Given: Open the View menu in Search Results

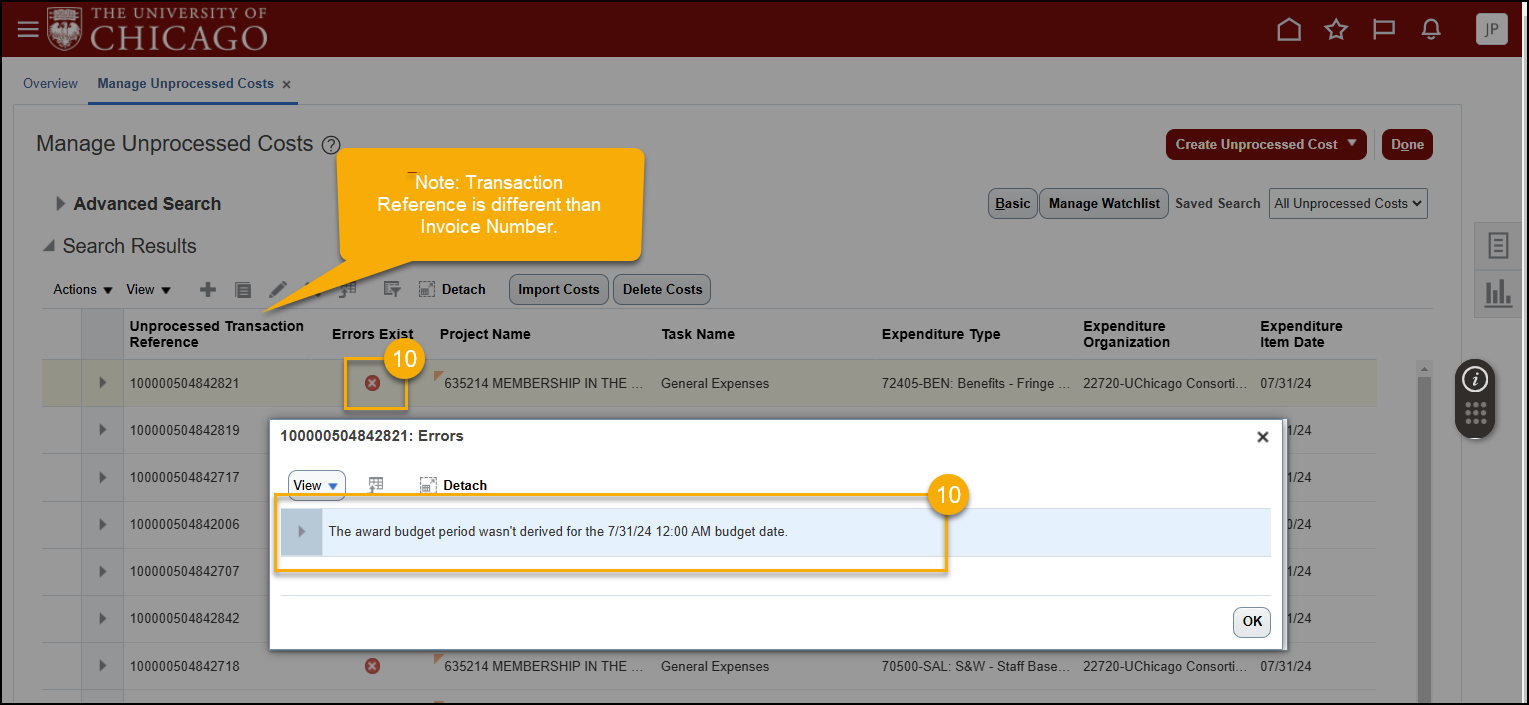Looking at the screenshot, I should (x=149, y=289).
